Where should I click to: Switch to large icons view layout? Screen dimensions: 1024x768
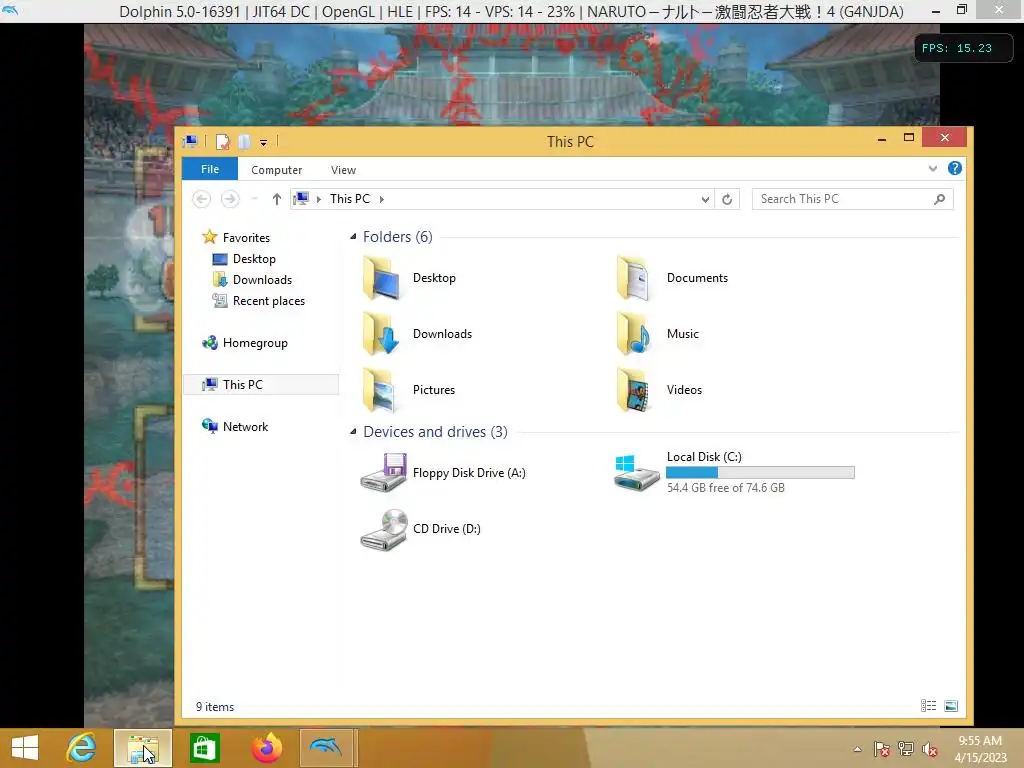(x=952, y=706)
